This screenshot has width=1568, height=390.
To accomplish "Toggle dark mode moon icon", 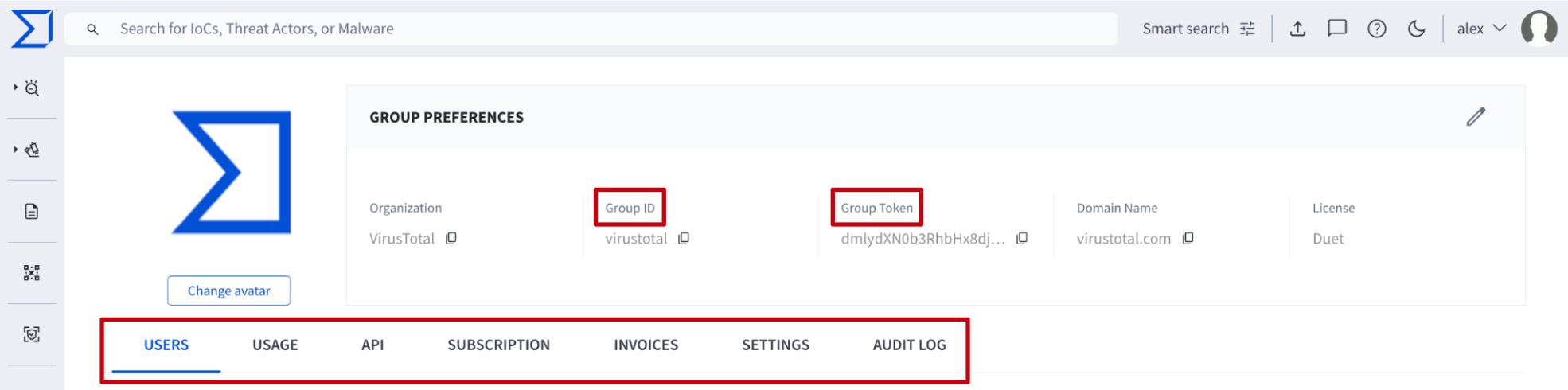I will [1417, 29].
